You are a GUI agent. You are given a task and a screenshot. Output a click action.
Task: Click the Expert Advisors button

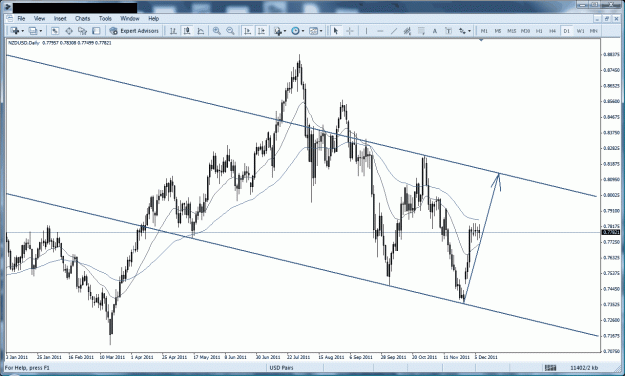pyautogui.click(x=135, y=31)
